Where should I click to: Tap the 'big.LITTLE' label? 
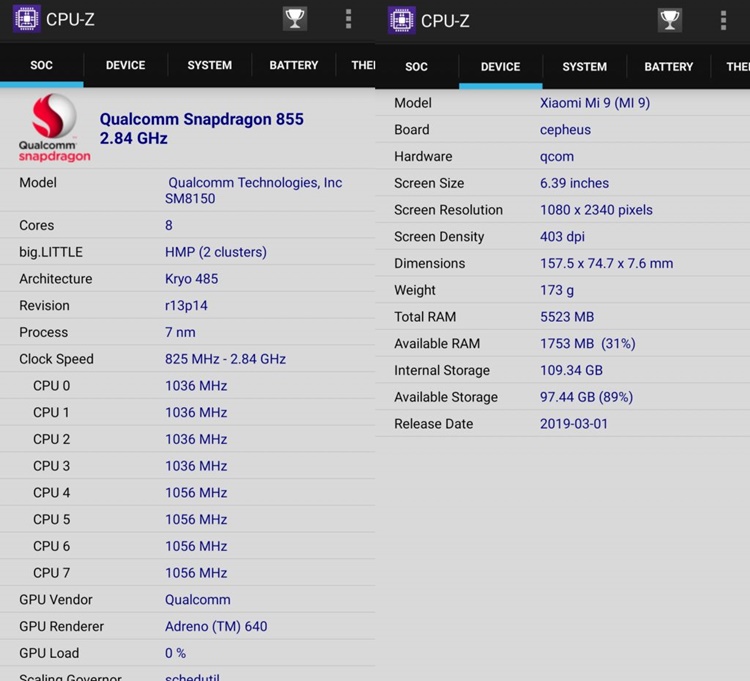(x=51, y=252)
